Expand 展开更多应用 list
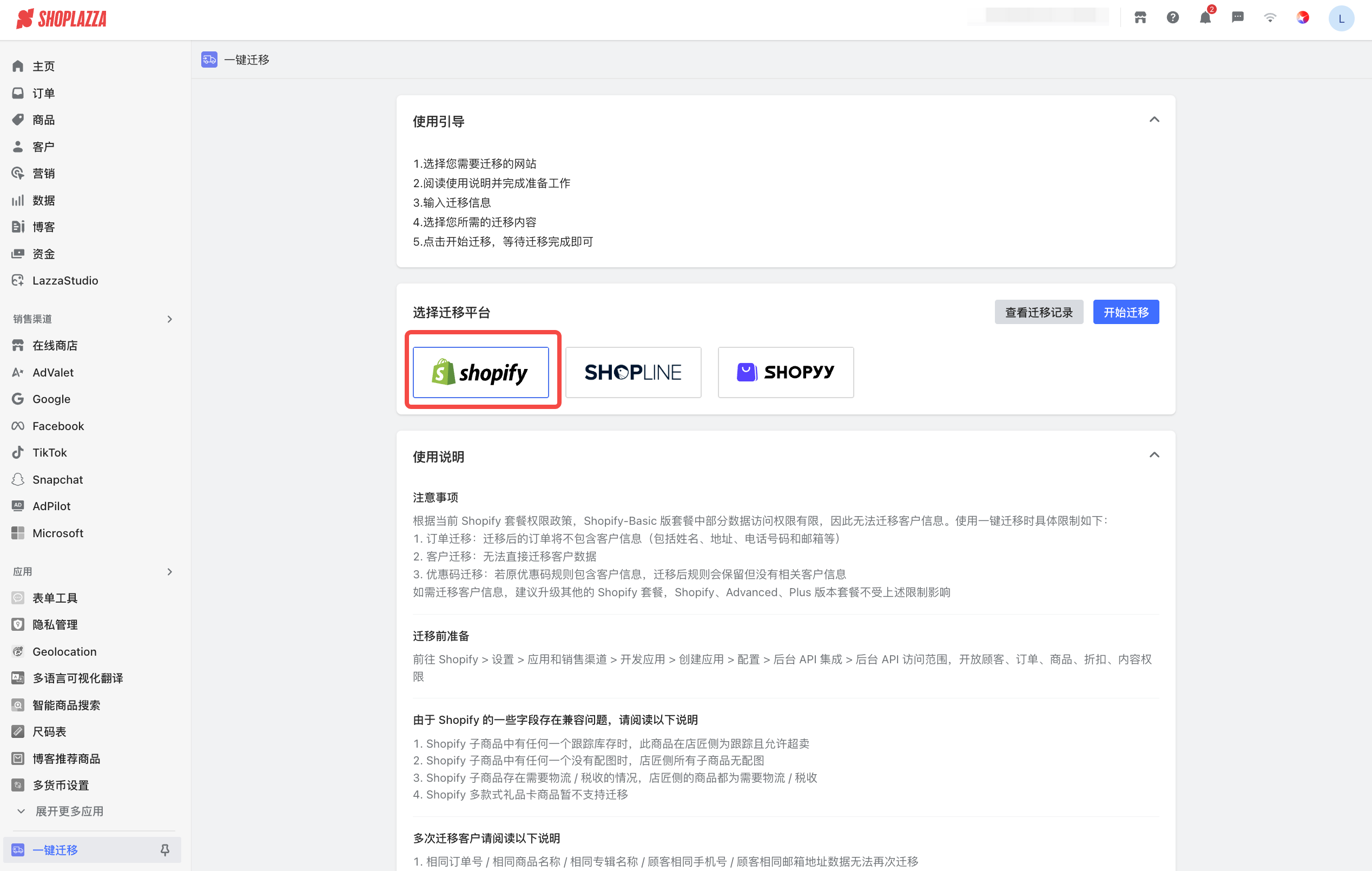Image resolution: width=1372 pixels, height=871 pixels. coord(62,811)
